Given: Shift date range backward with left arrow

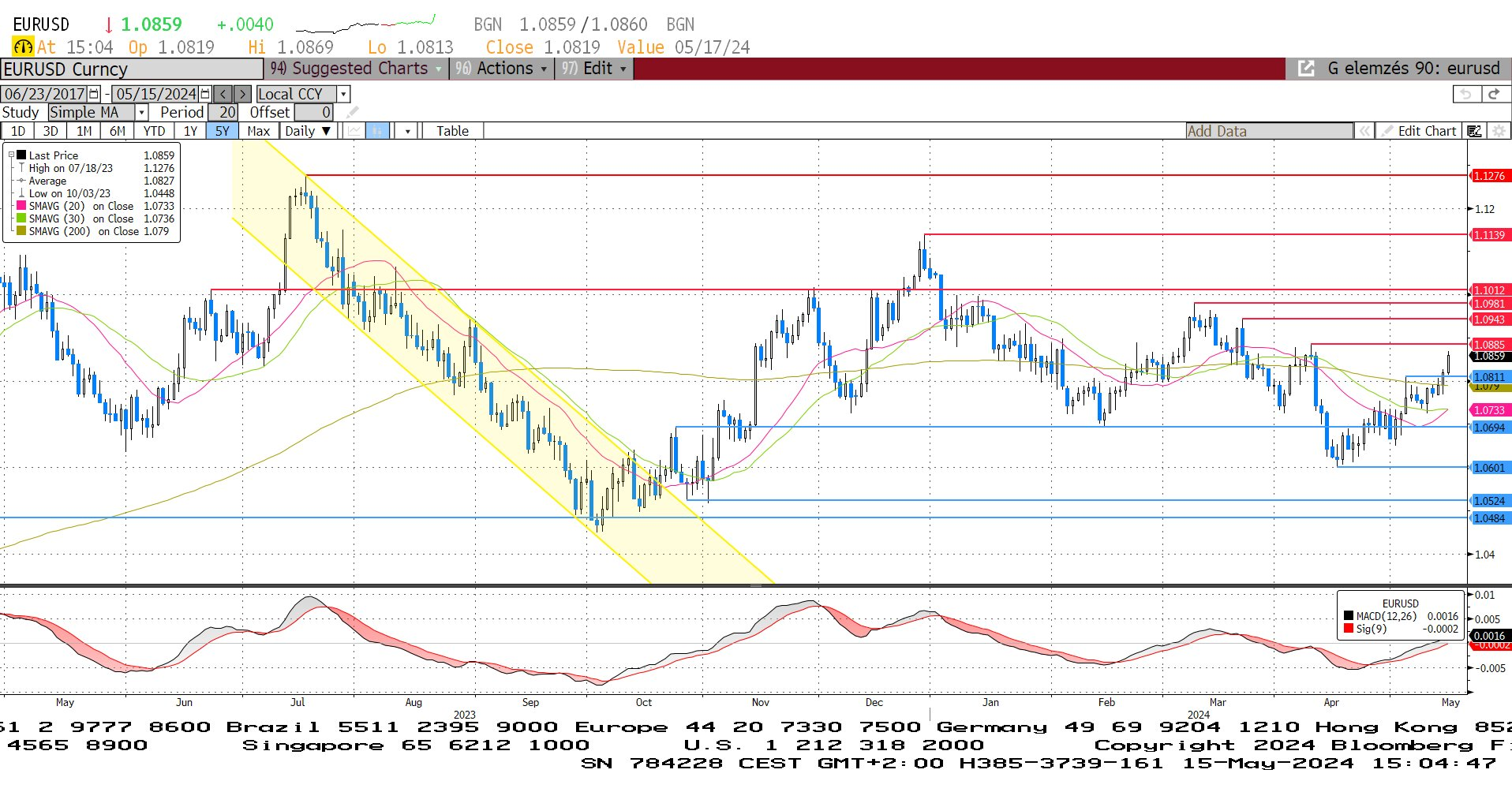Looking at the screenshot, I should [x=223, y=94].
